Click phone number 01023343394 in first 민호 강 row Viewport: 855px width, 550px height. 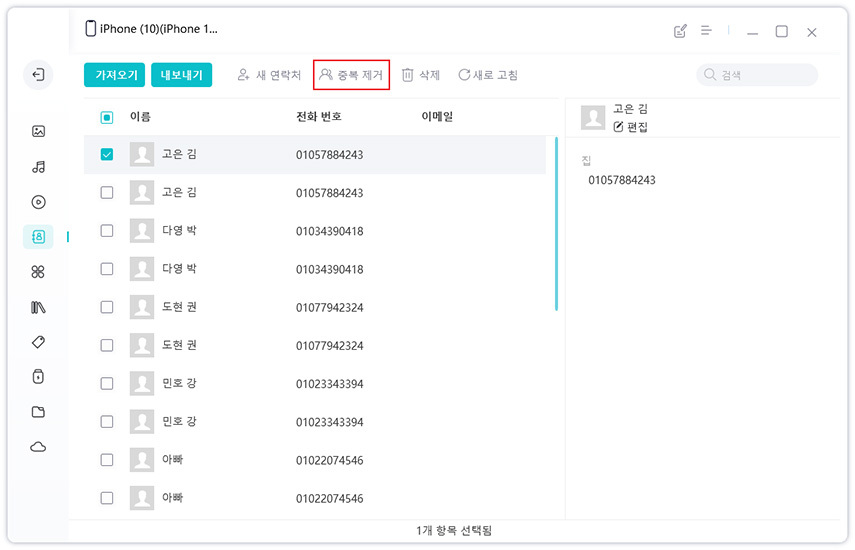coord(329,384)
